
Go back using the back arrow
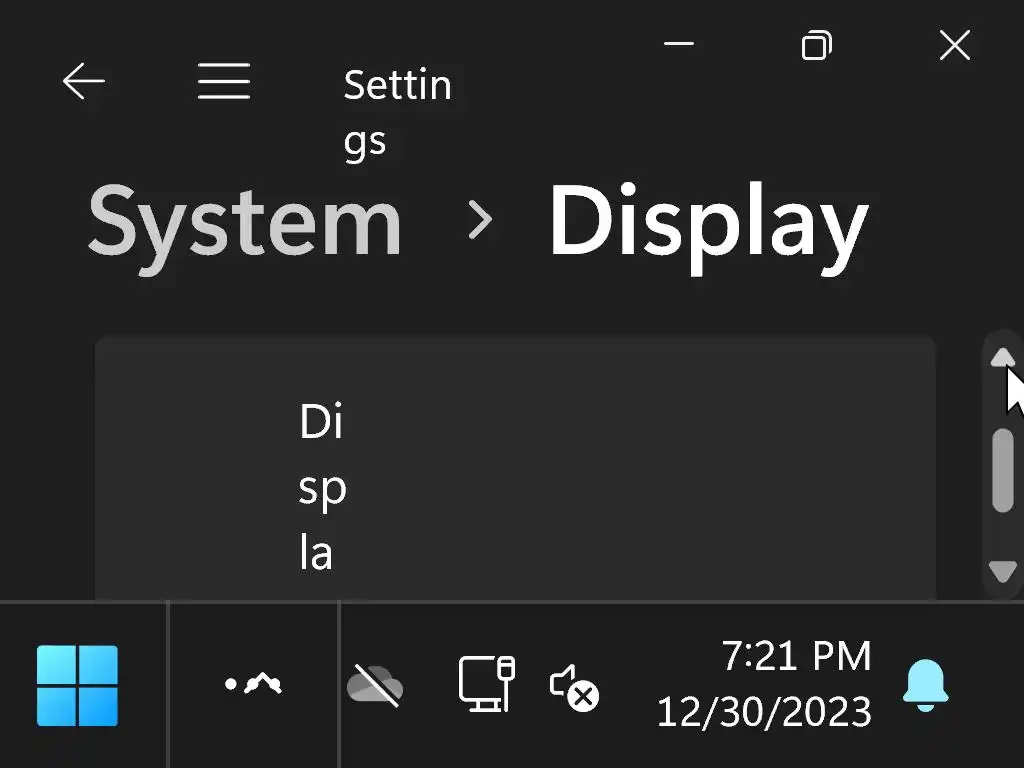83,82
